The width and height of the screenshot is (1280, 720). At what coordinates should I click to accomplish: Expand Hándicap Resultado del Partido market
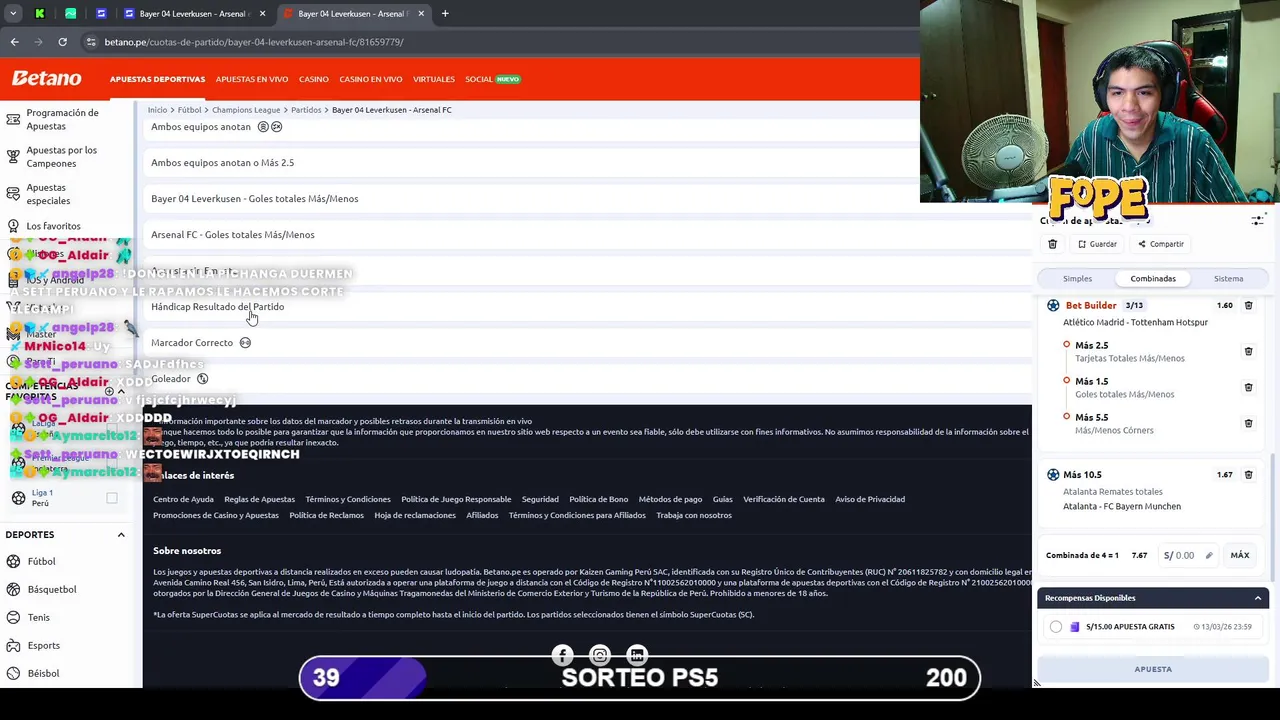click(x=587, y=307)
